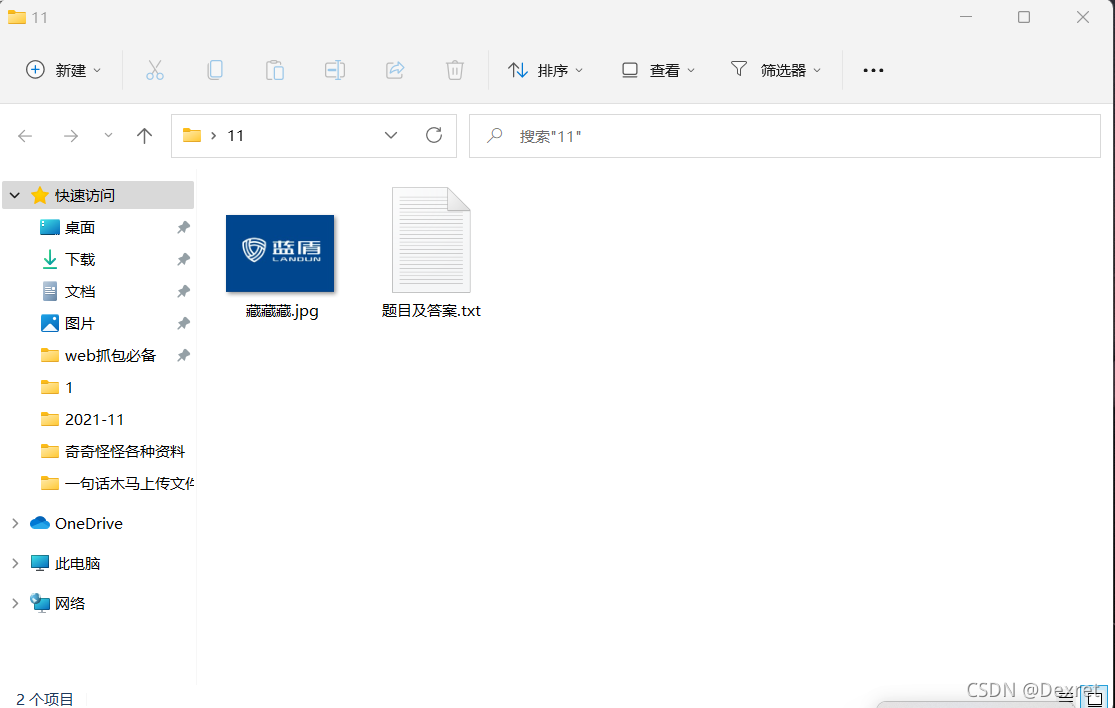
Task: Minimize the 11 Explorer window
Action: pyautogui.click(x=965, y=16)
